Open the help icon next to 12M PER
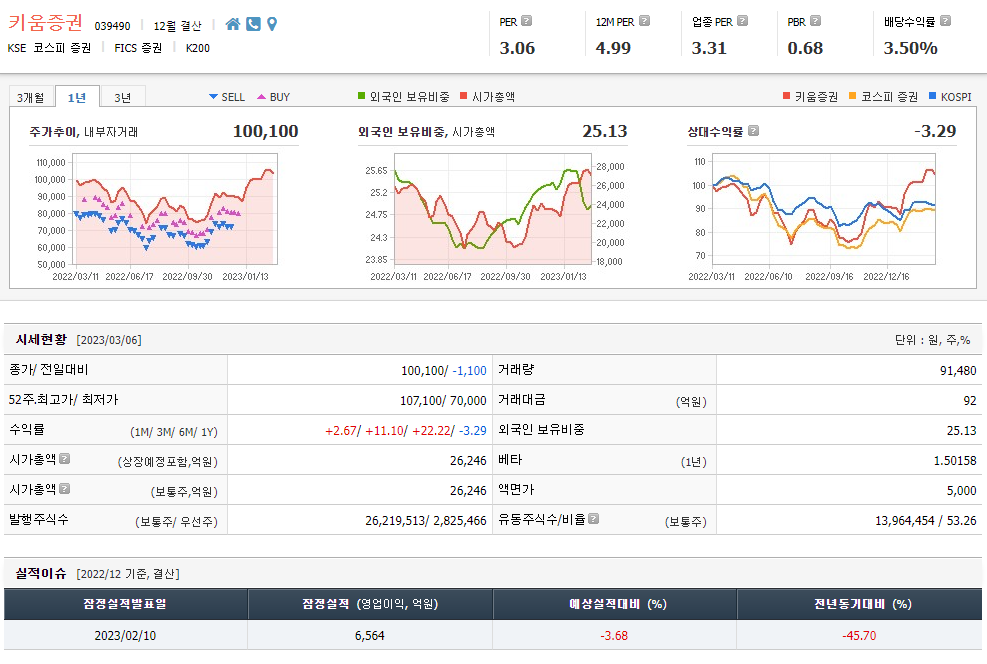The height and width of the screenshot is (664, 987). [644, 21]
